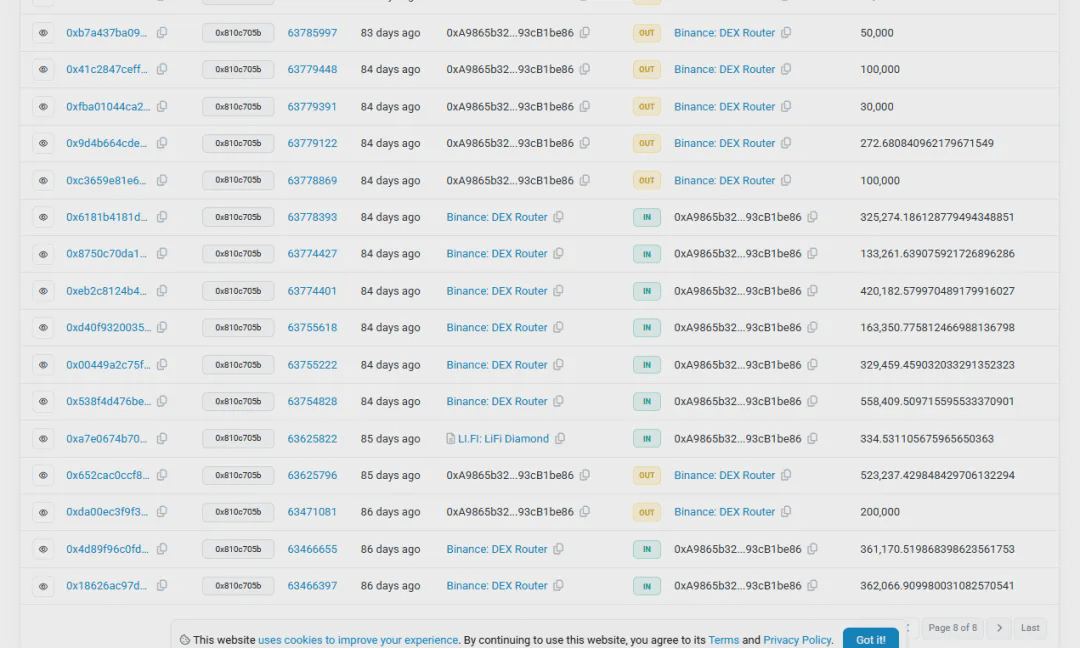Screen dimensions: 1080x648
Task: Copy hash 0x6181b4181d to clipboard
Action: pyautogui.click(x=162, y=216)
